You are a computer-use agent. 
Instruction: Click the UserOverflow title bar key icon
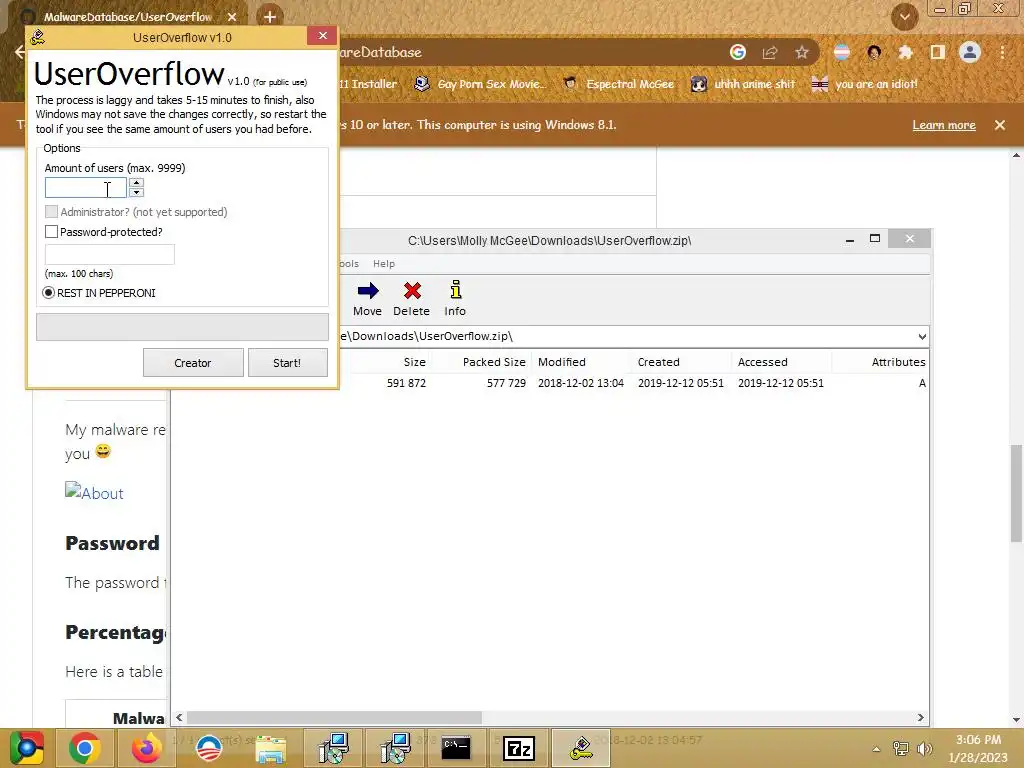point(38,37)
